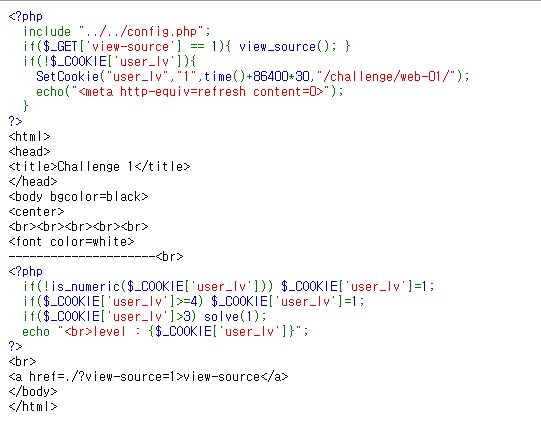The image size is (541, 439).
Task: Click the SetCookie function name
Action: tap(68, 76)
